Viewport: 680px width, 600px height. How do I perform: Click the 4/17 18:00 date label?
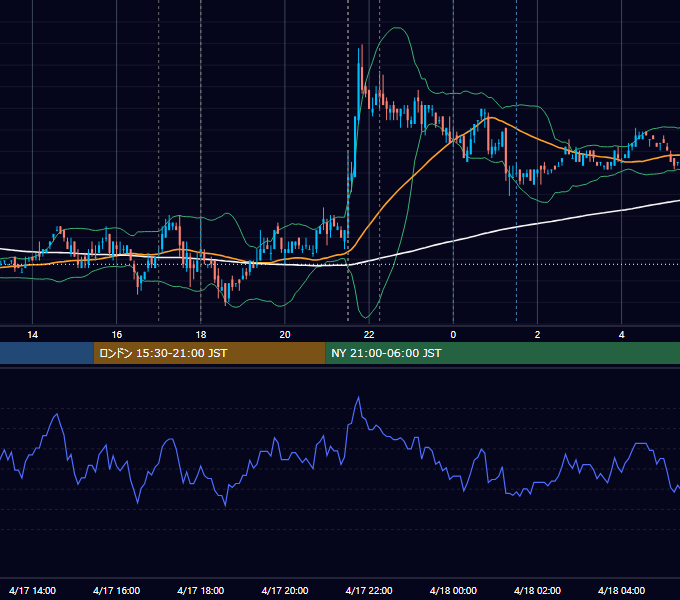pos(201,590)
